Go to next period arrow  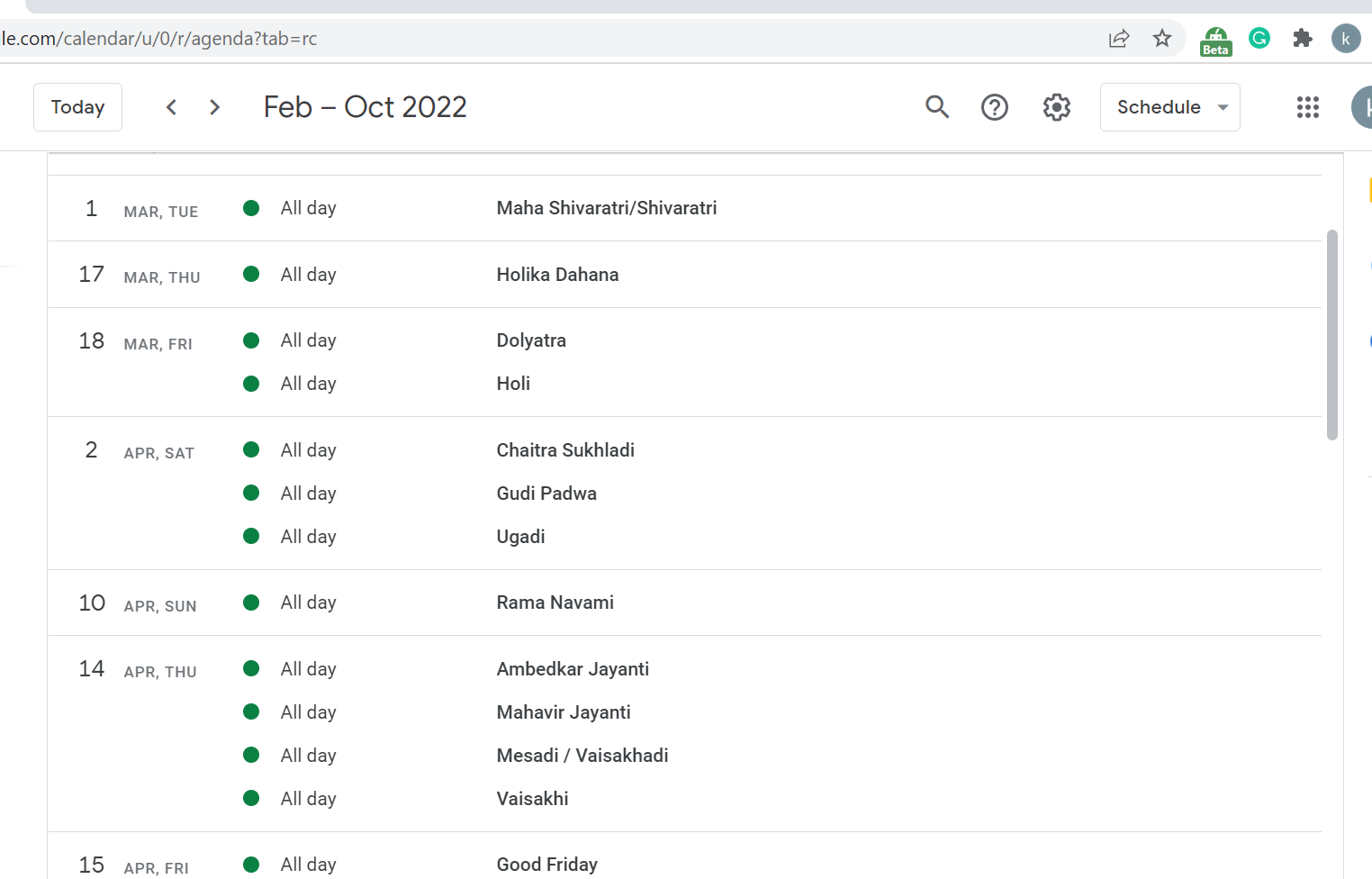tap(214, 107)
